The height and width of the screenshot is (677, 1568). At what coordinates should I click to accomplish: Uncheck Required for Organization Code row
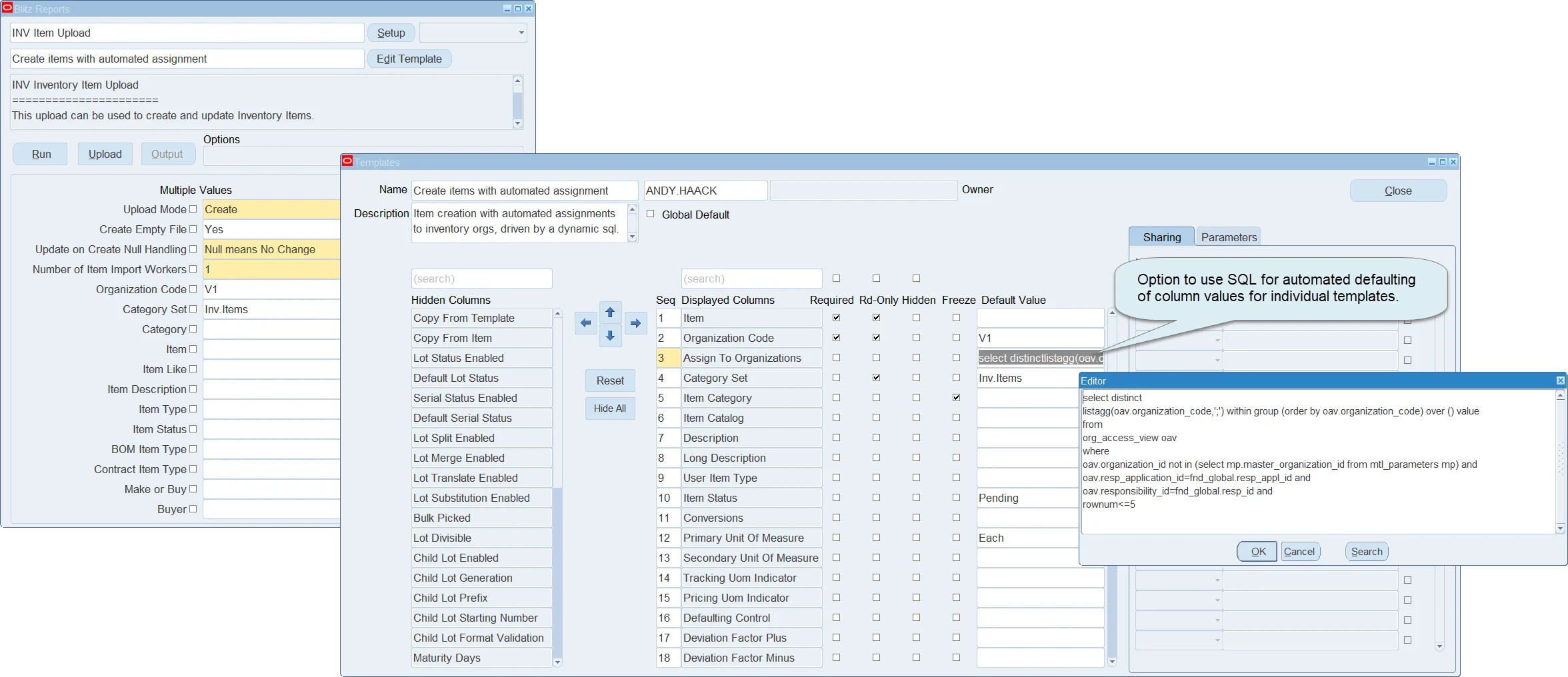pos(836,338)
